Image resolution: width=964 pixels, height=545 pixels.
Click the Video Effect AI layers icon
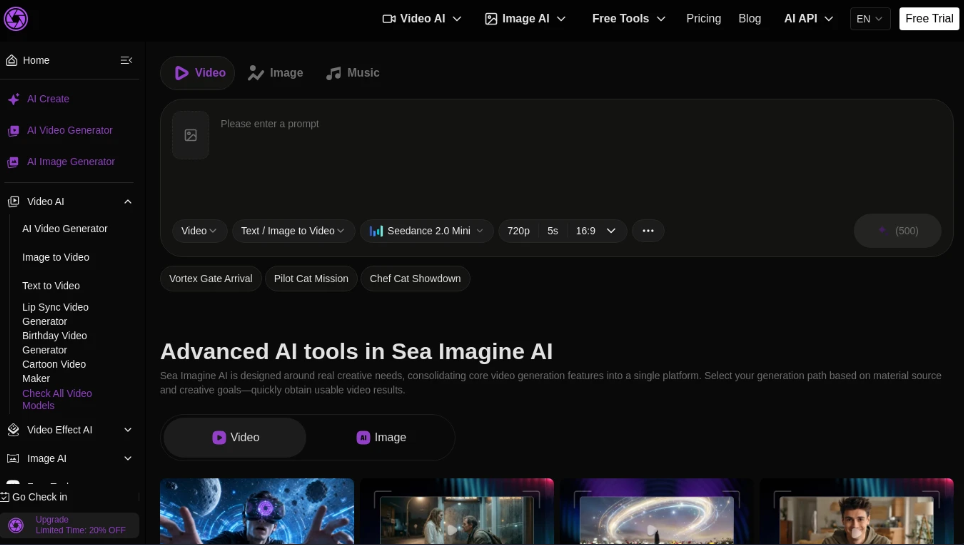(13, 430)
